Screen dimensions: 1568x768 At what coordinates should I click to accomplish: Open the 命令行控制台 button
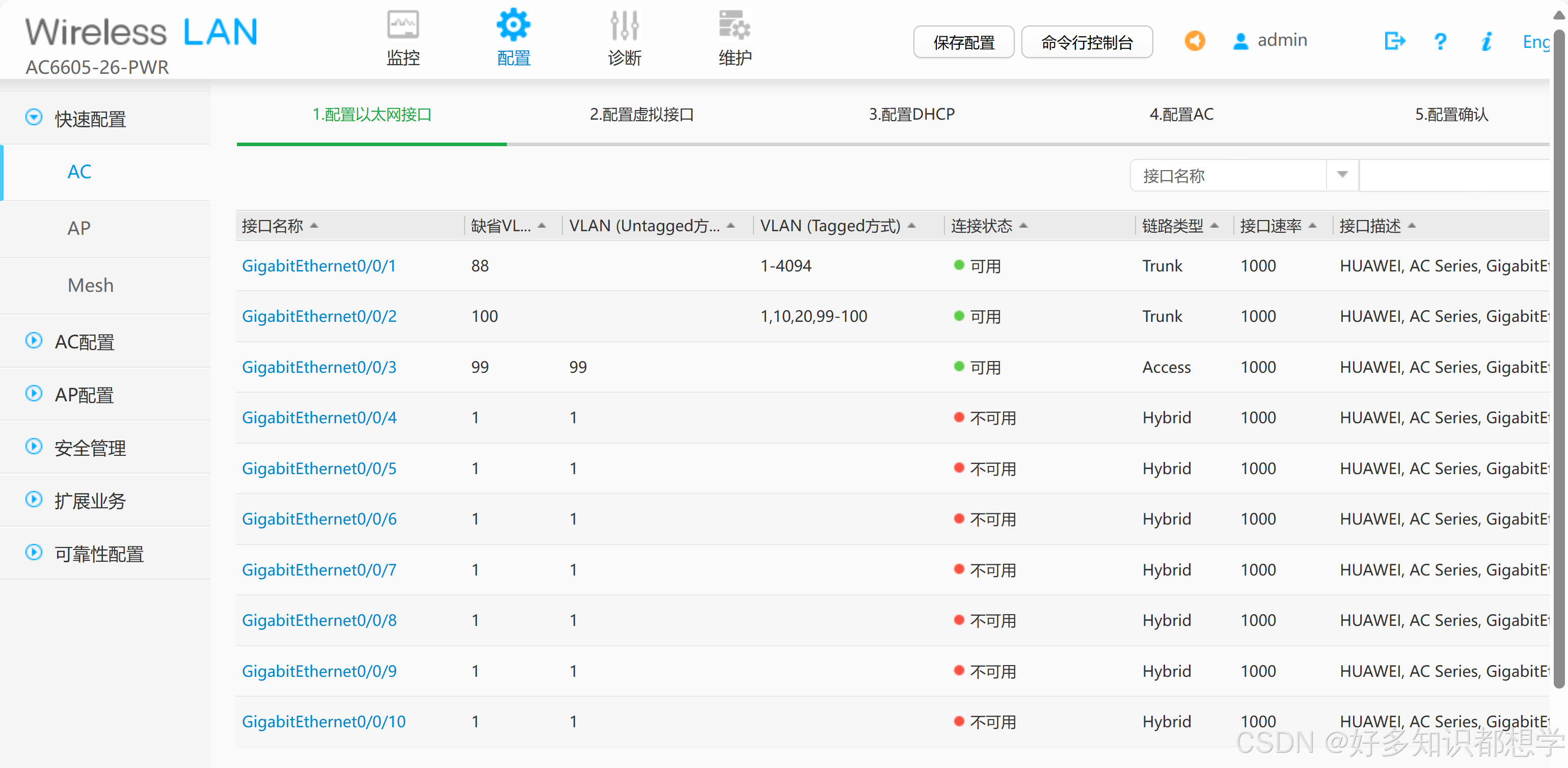1087,42
